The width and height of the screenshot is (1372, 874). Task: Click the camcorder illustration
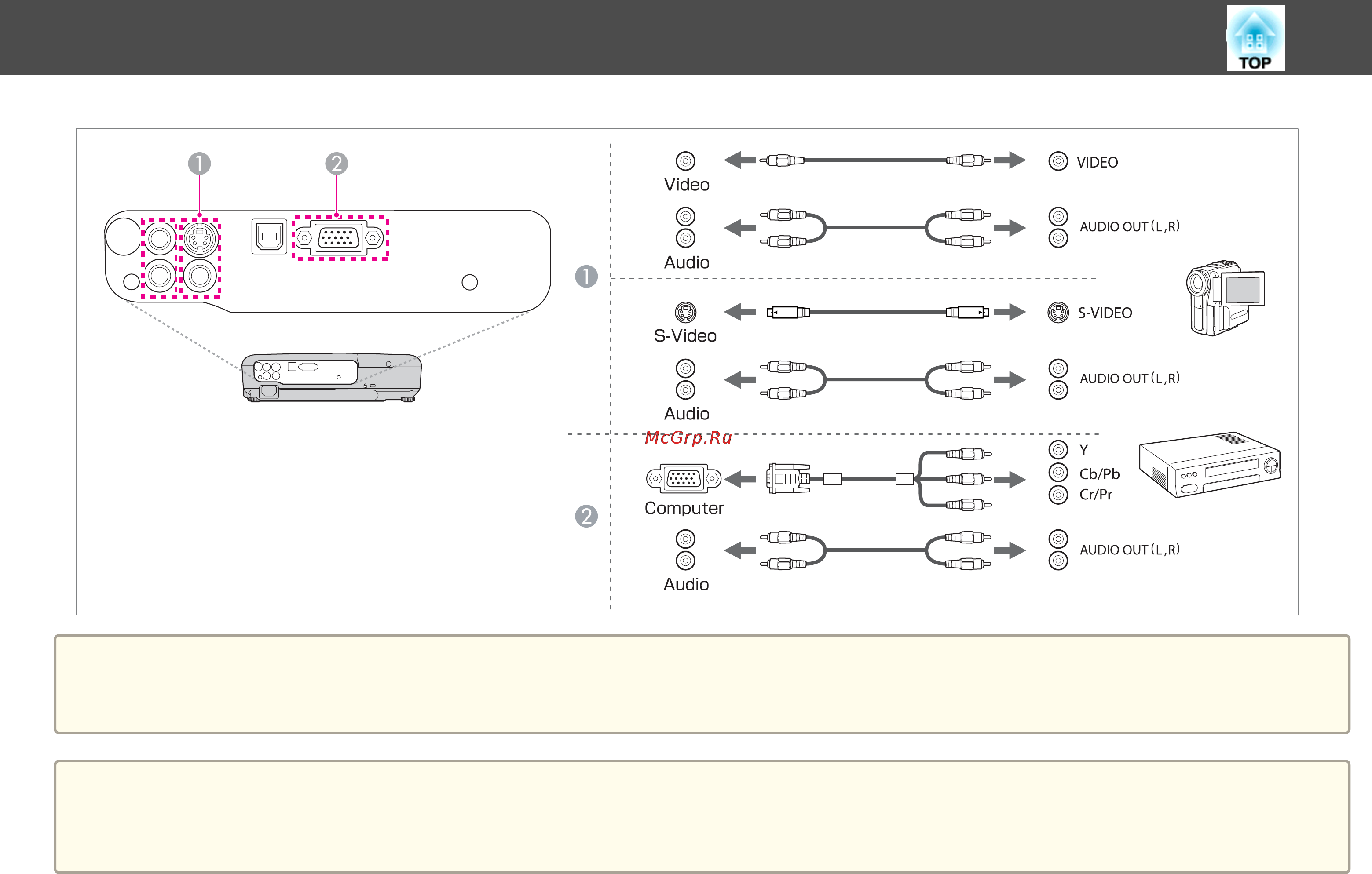[x=1225, y=299]
